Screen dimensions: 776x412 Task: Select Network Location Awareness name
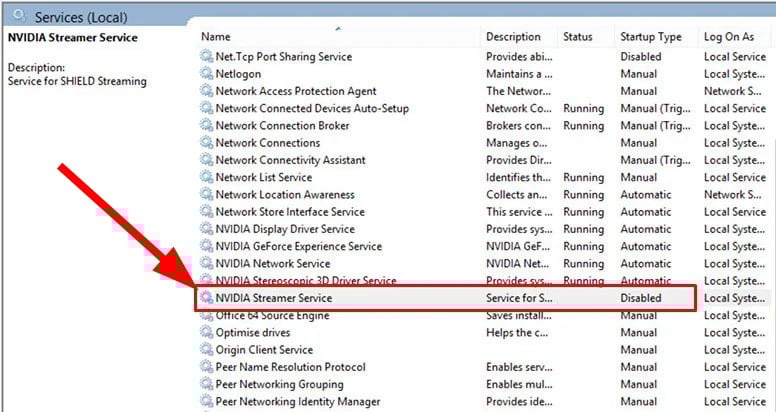point(285,195)
